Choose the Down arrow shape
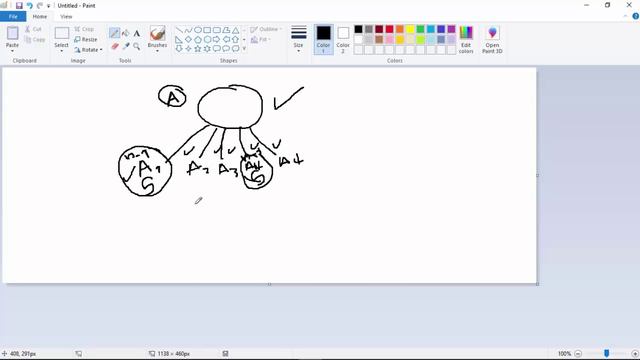640x360 pixels. tap(179, 49)
